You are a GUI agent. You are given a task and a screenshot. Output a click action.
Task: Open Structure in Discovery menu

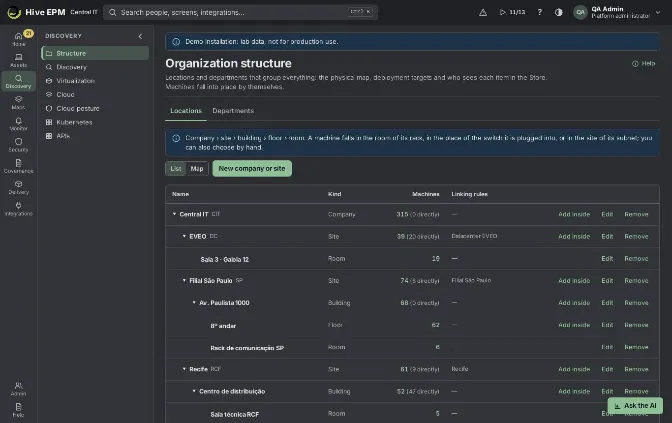point(95,53)
